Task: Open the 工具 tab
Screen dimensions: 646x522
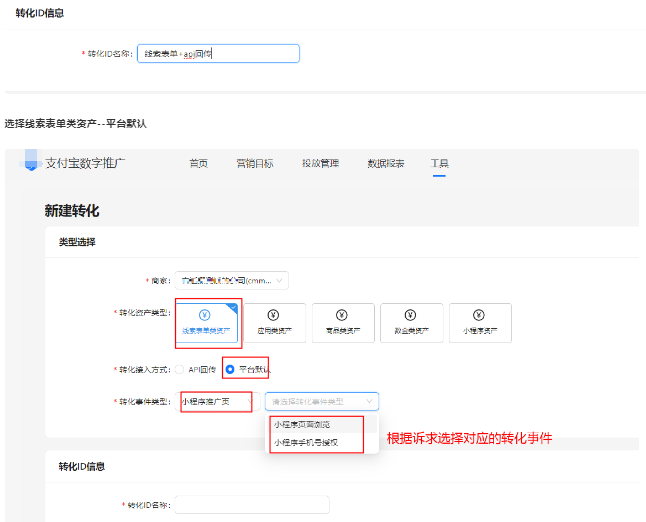Action: pyautogui.click(x=440, y=164)
